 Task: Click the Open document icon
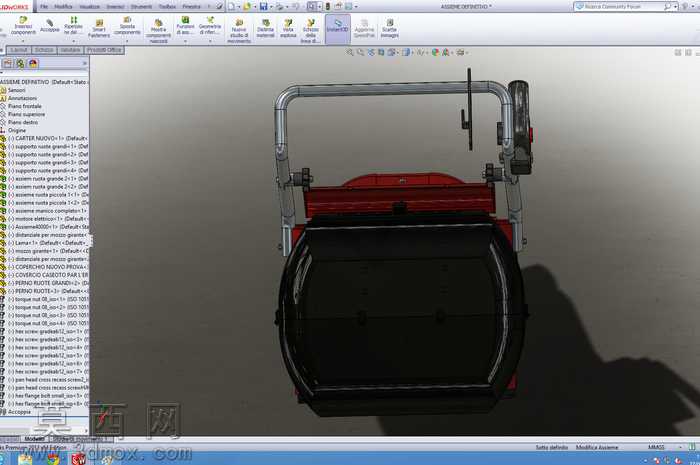pos(247,6)
